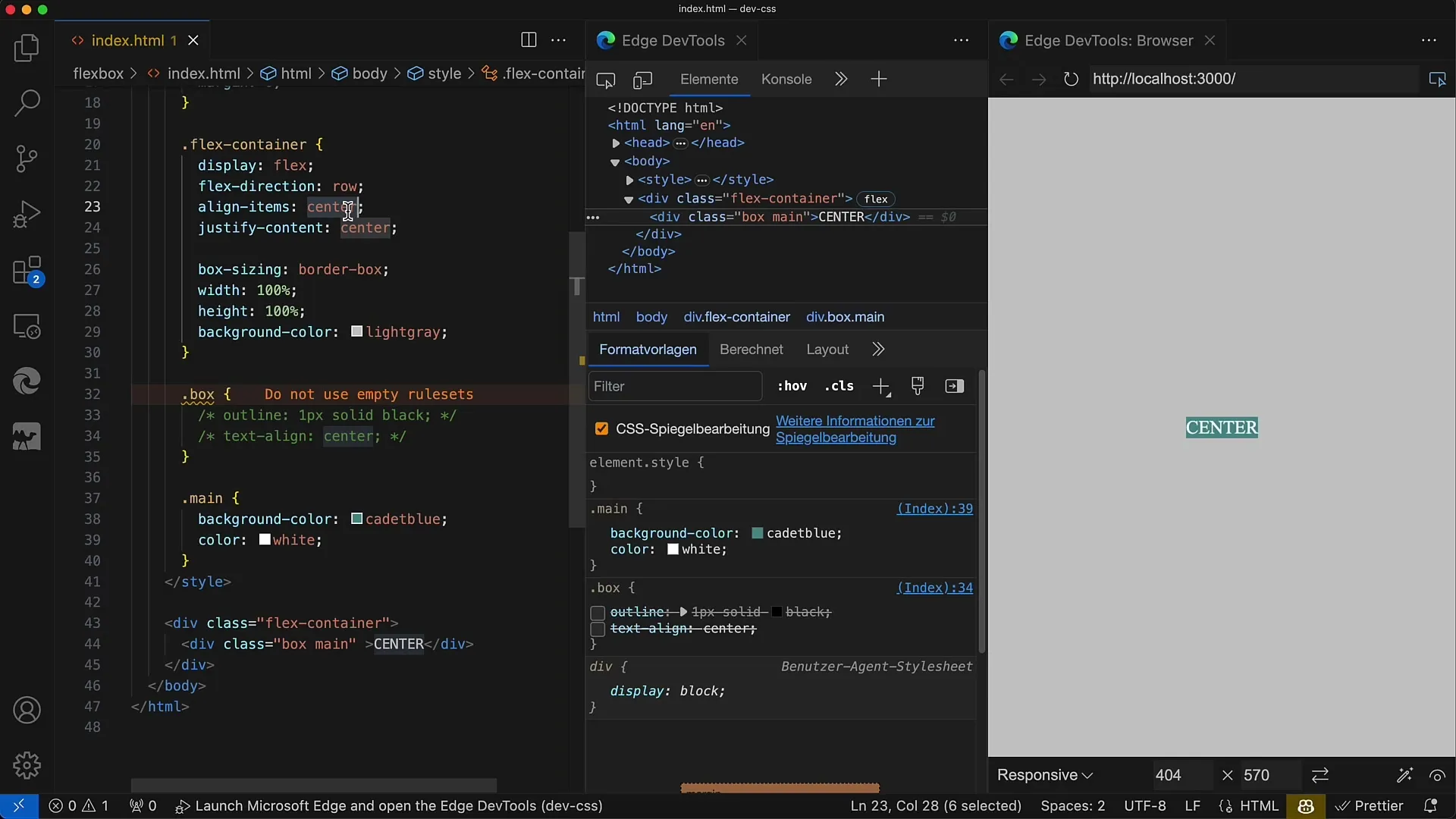
Task: Select the Edge DevTools: Browser tab
Action: pos(1108,40)
